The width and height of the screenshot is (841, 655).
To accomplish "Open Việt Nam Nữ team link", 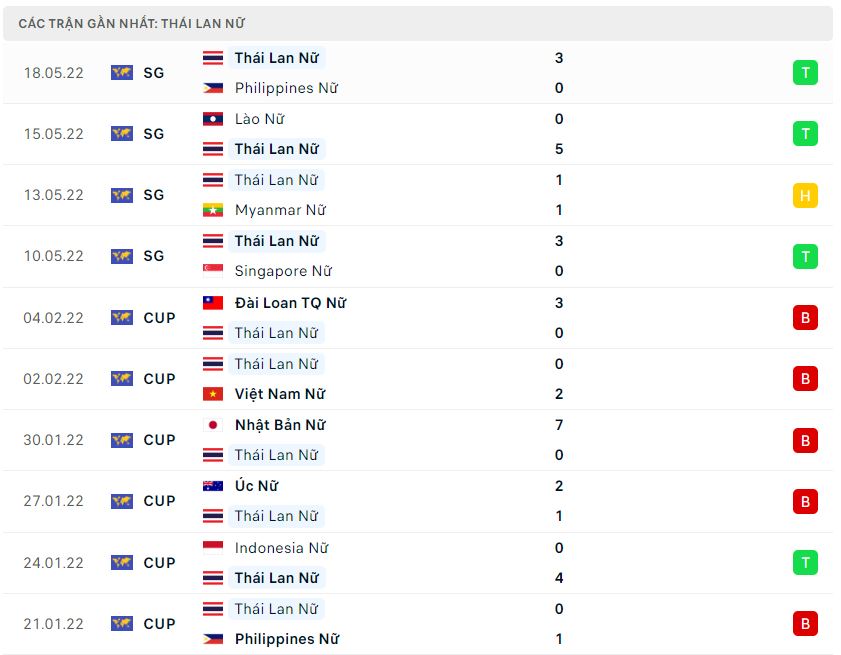I will coord(280,394).
